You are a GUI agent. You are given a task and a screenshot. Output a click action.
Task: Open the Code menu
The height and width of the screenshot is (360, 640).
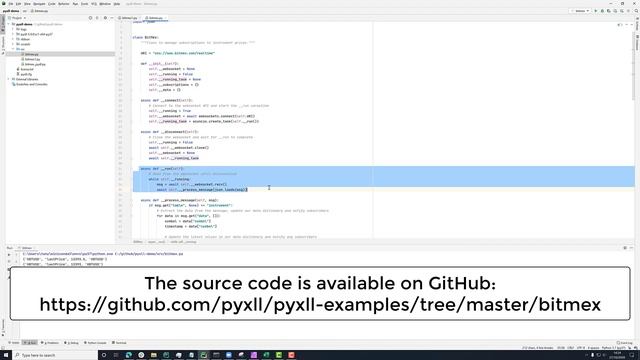pyautogui.click(x=52, y=4)
